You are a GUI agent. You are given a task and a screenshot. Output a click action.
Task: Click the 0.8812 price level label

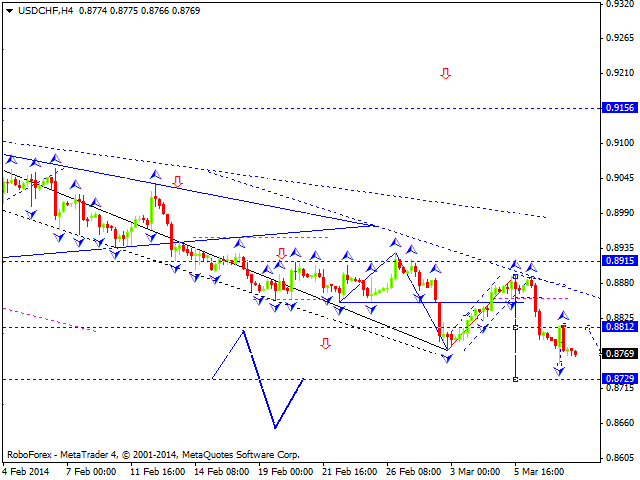tap(620, 327)
